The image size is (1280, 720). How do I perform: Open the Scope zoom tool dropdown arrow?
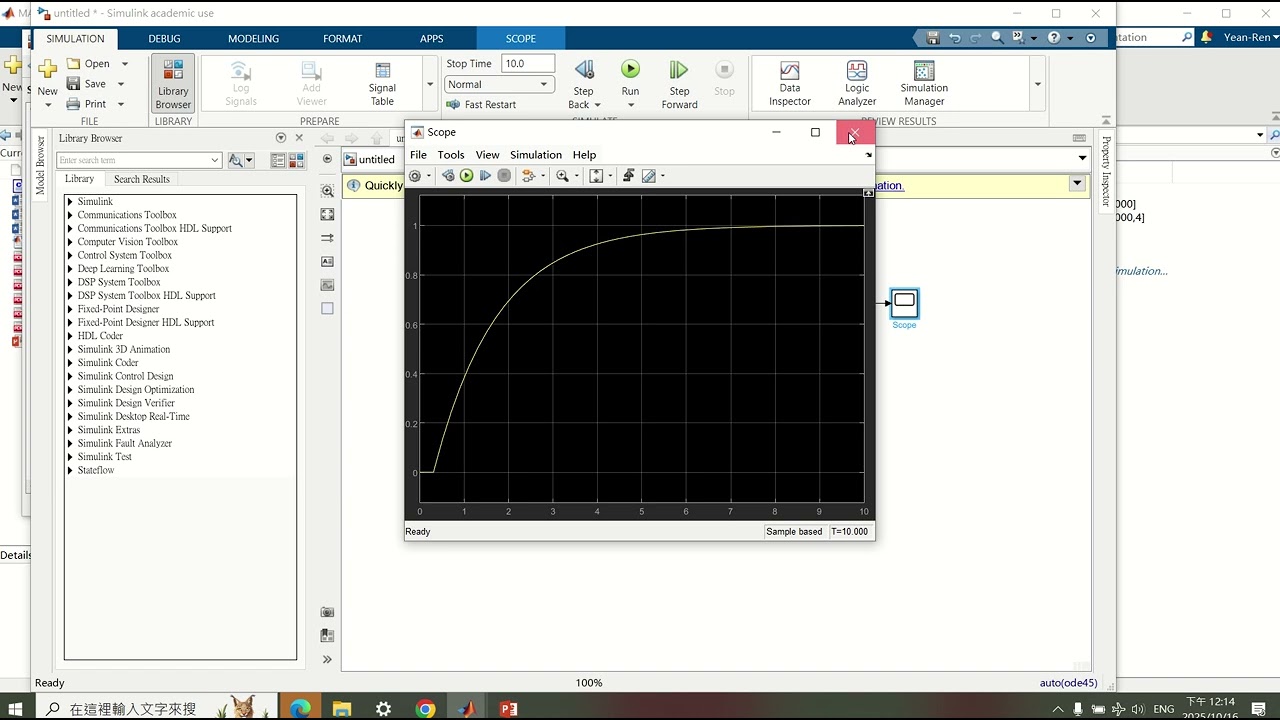tap(576, 176)
